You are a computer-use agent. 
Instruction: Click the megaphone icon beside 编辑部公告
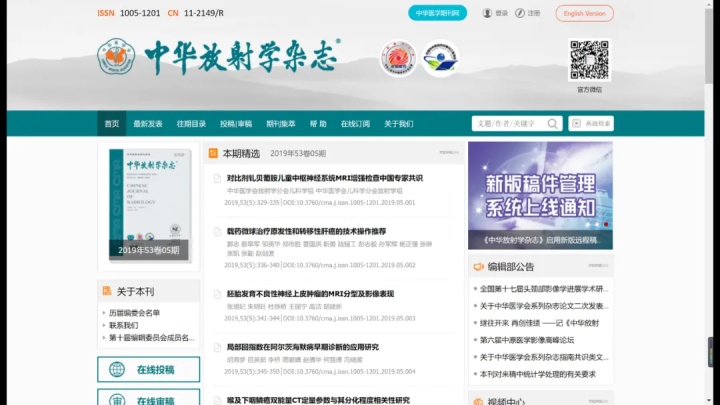coord(478,266)
